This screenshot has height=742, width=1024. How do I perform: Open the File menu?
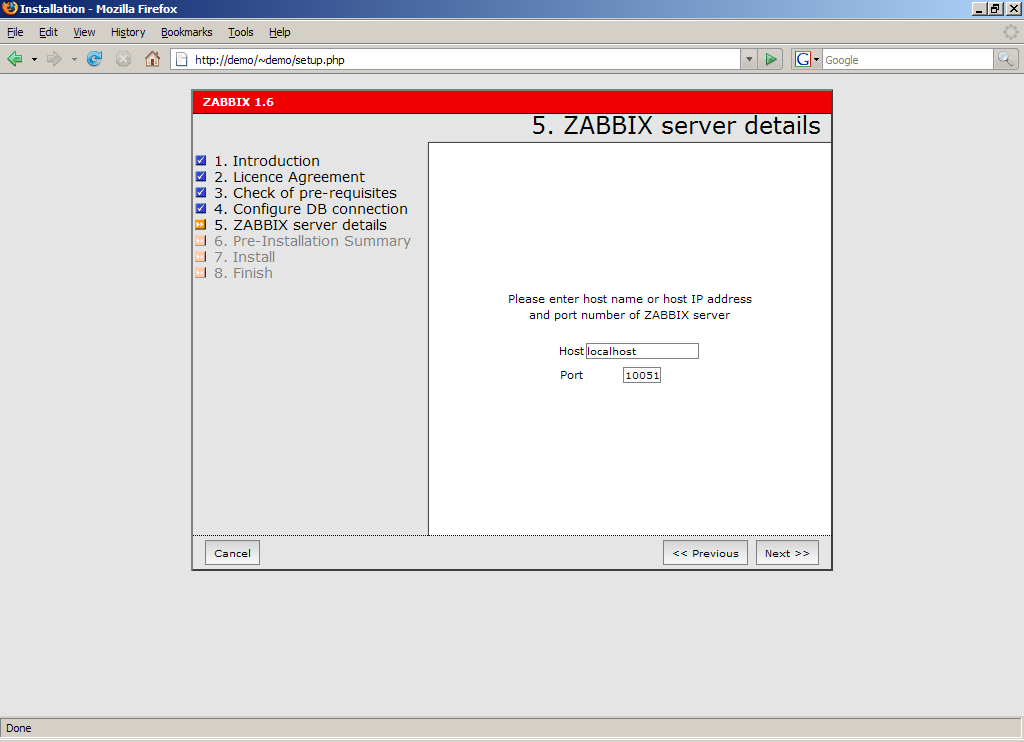(x=15, y=32)
